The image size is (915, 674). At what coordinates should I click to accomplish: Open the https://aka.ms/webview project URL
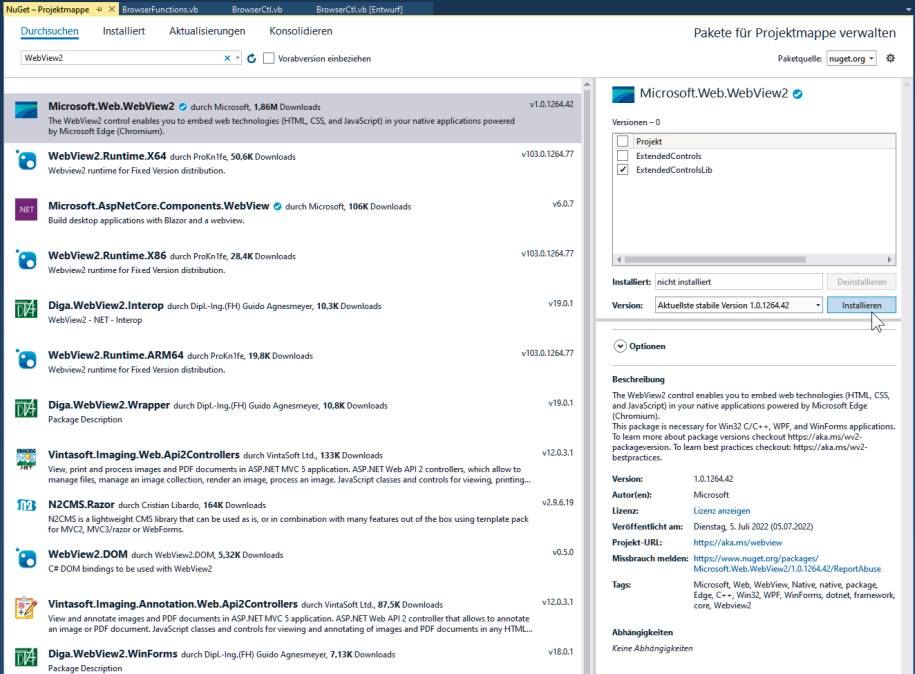(x=738, y=542)
